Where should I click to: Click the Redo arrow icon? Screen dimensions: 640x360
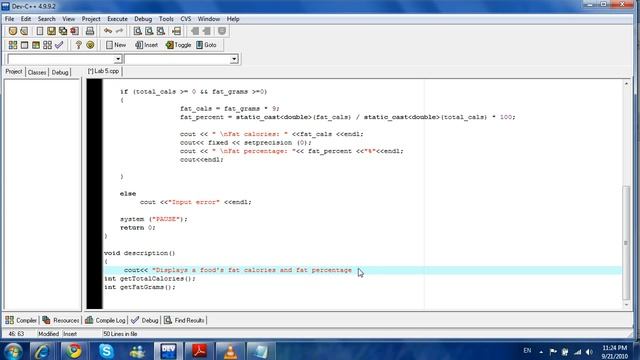[119, 31]
